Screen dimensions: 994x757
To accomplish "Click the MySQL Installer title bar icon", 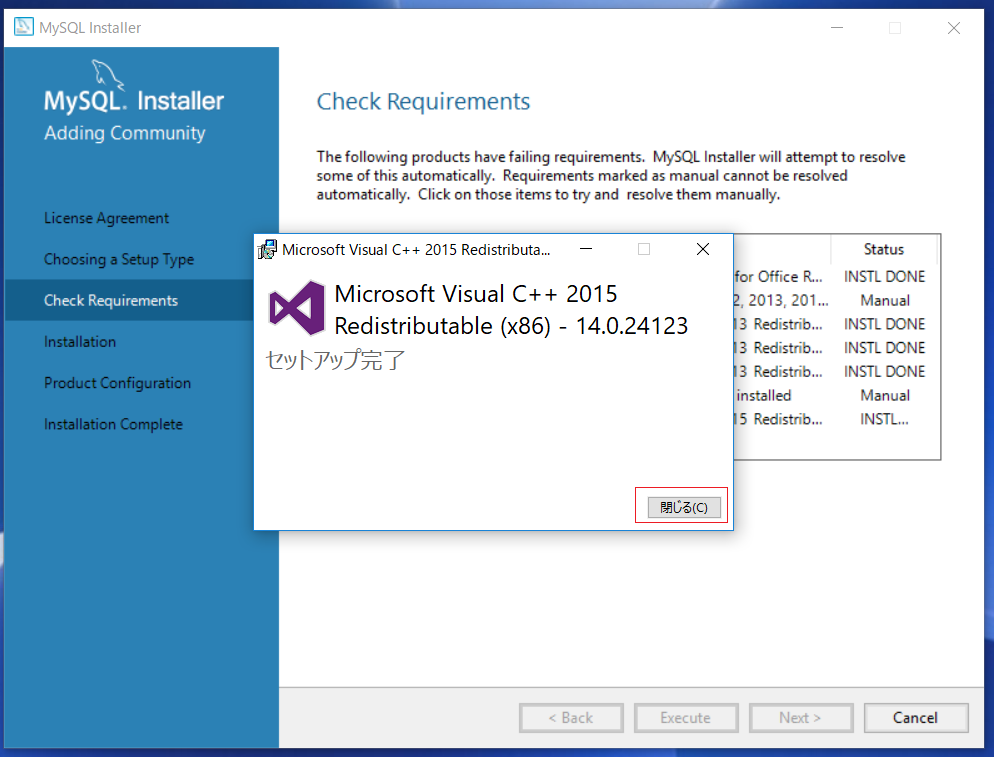I will [23, 27].
